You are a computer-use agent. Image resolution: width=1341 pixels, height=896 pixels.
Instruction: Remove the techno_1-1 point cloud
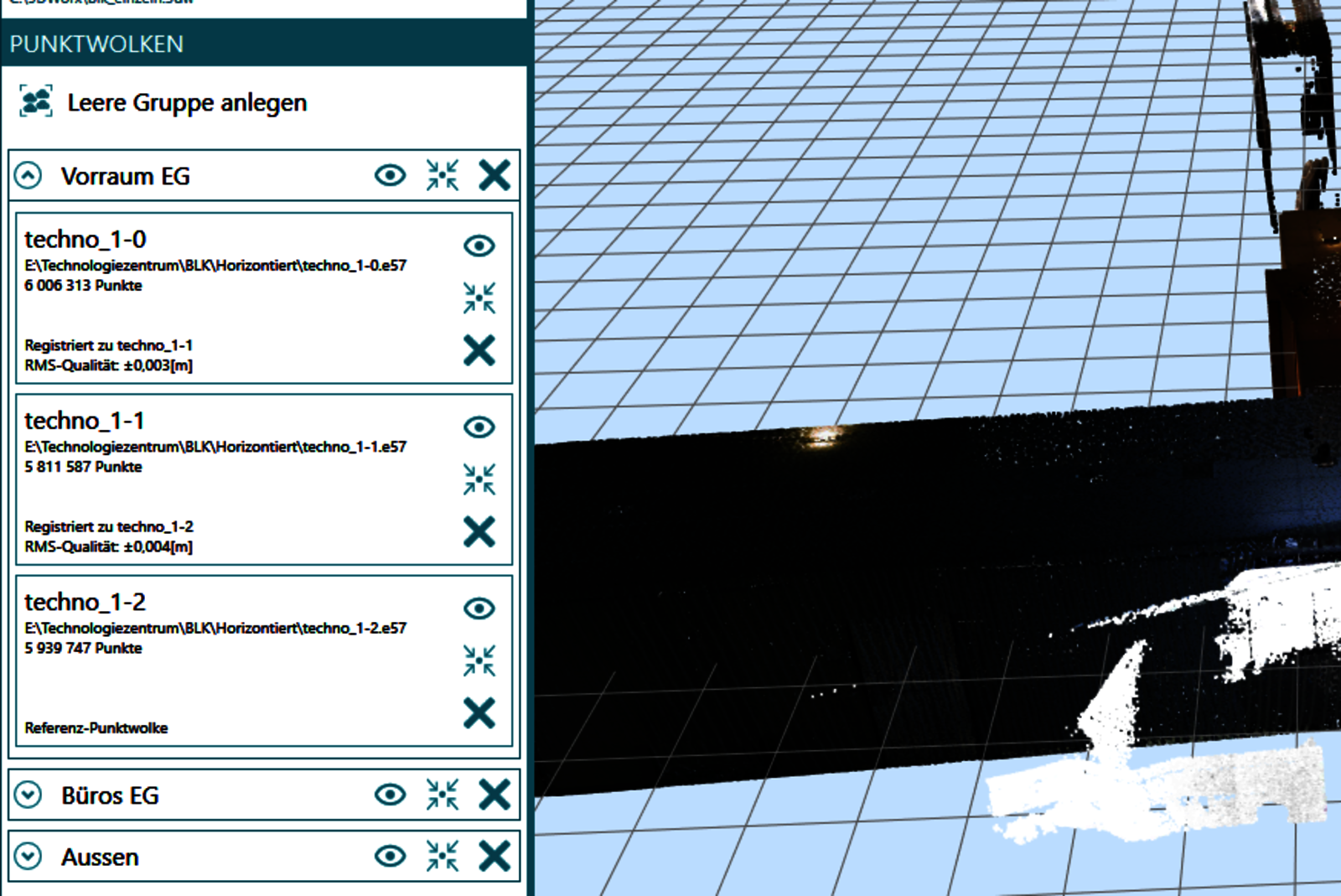(x=479, y=531)
